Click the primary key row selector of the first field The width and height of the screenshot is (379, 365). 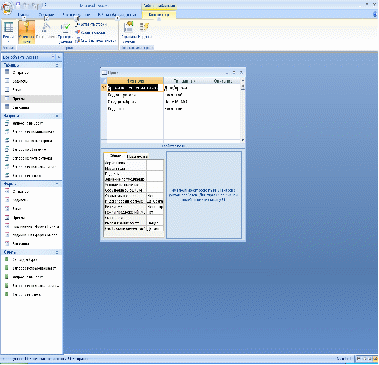104,88
